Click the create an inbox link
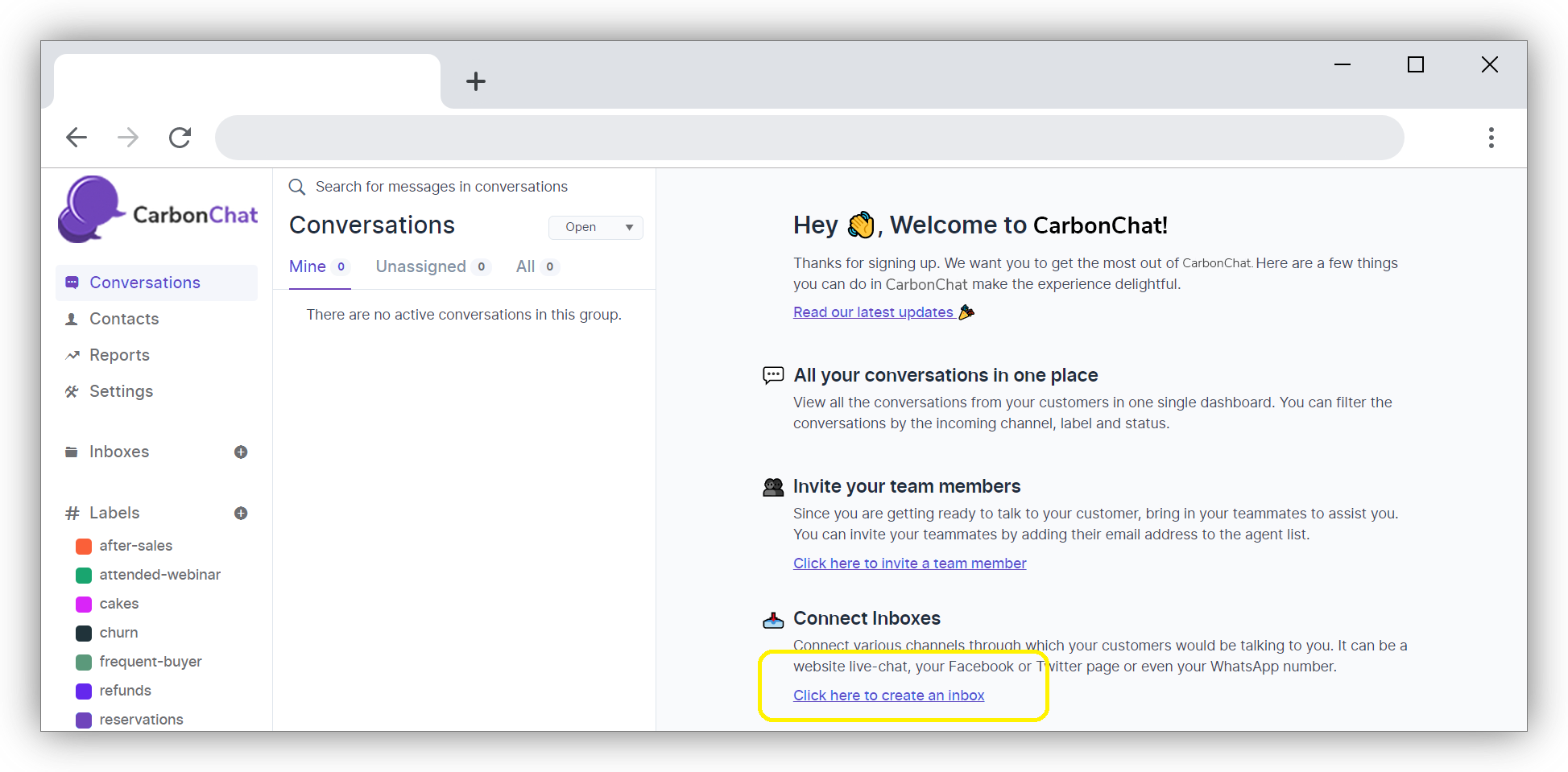Image resolution: width=1568 pixels, height=772 pixels. (888, 696)
